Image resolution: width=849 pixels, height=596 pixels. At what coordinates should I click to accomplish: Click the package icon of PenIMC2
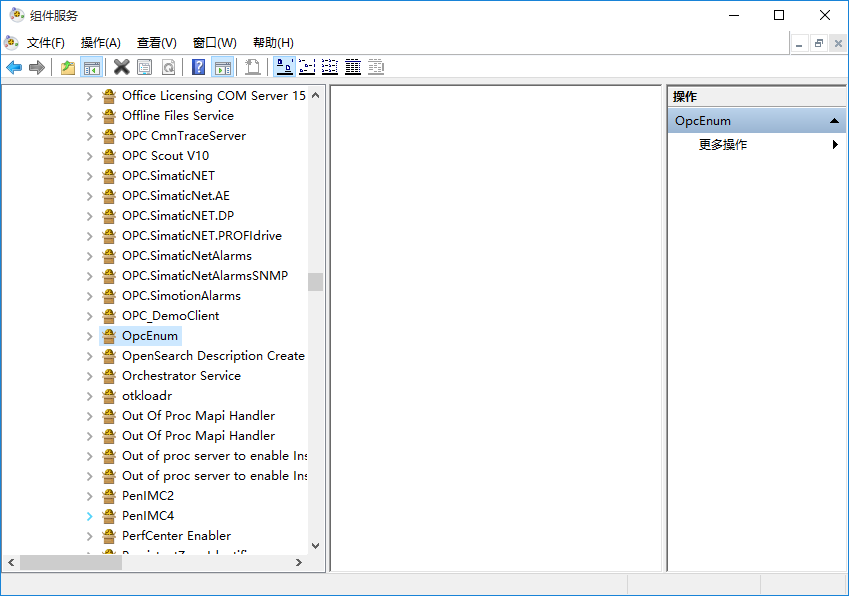(109, 496)
